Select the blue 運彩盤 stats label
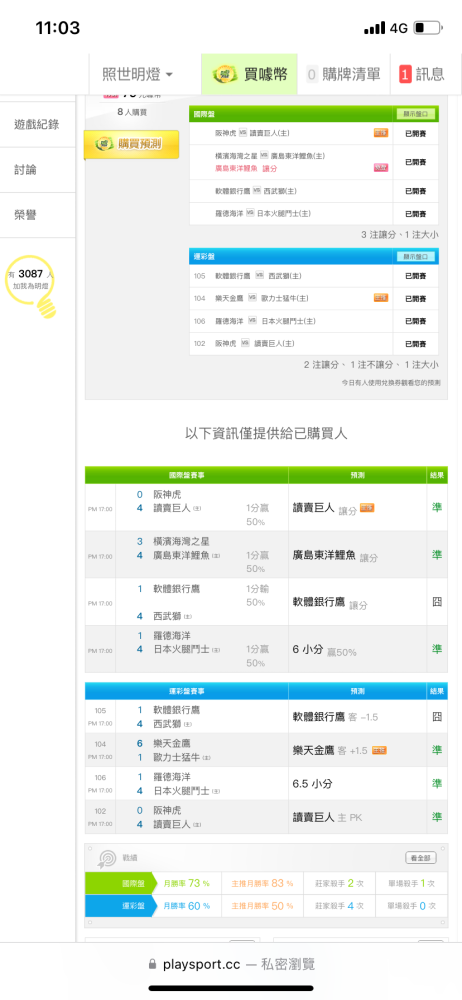 click(122, 906)
